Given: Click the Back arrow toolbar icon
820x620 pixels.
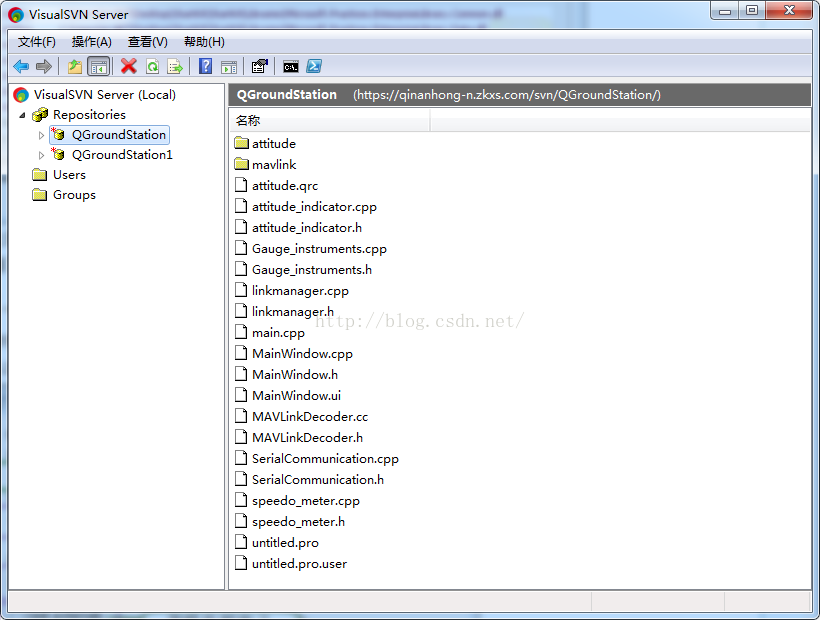Looking at the screenshot, I should pyautogui.click(x=21, y=66).
